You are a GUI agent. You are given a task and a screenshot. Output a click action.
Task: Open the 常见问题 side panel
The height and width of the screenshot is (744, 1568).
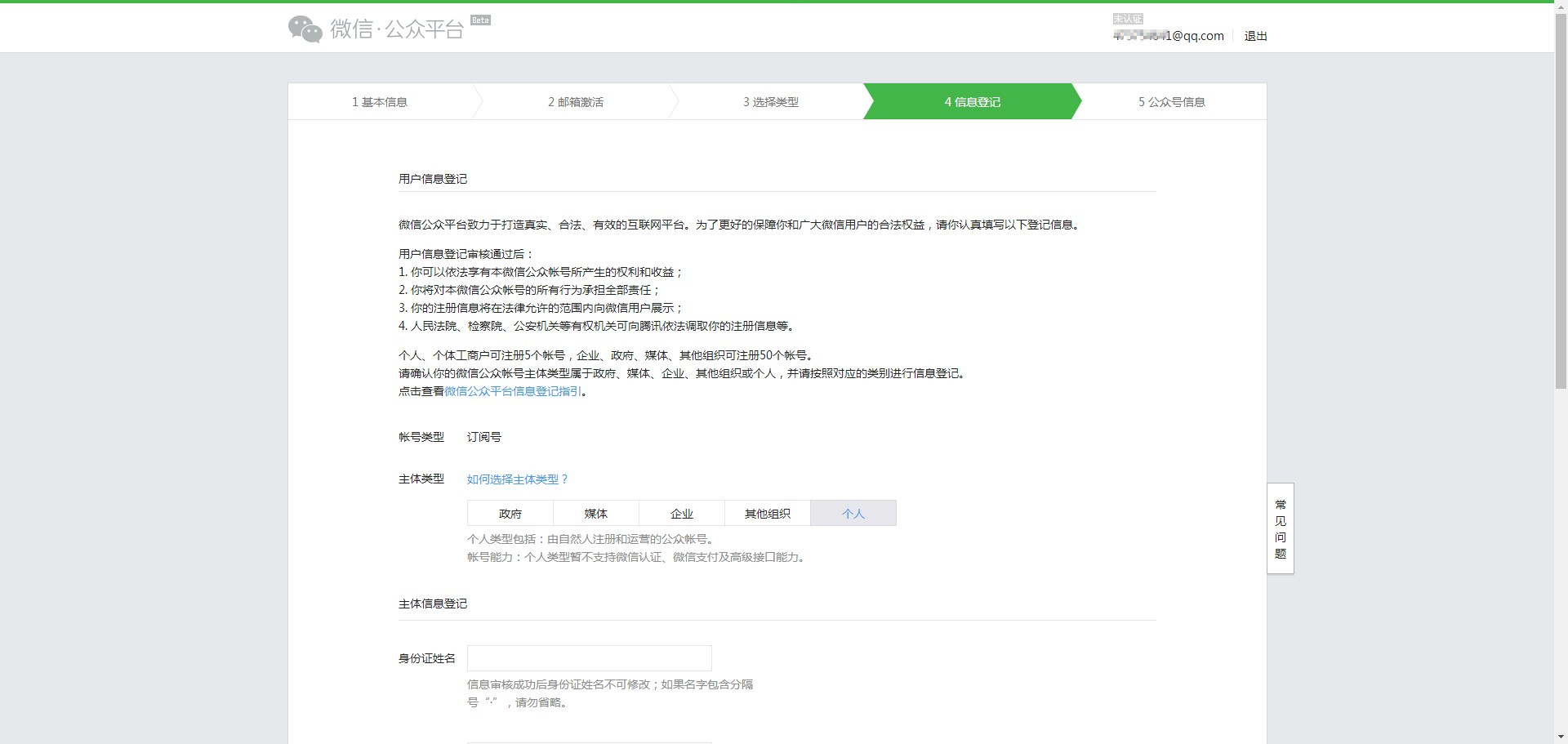click(x=1280, y=529)
